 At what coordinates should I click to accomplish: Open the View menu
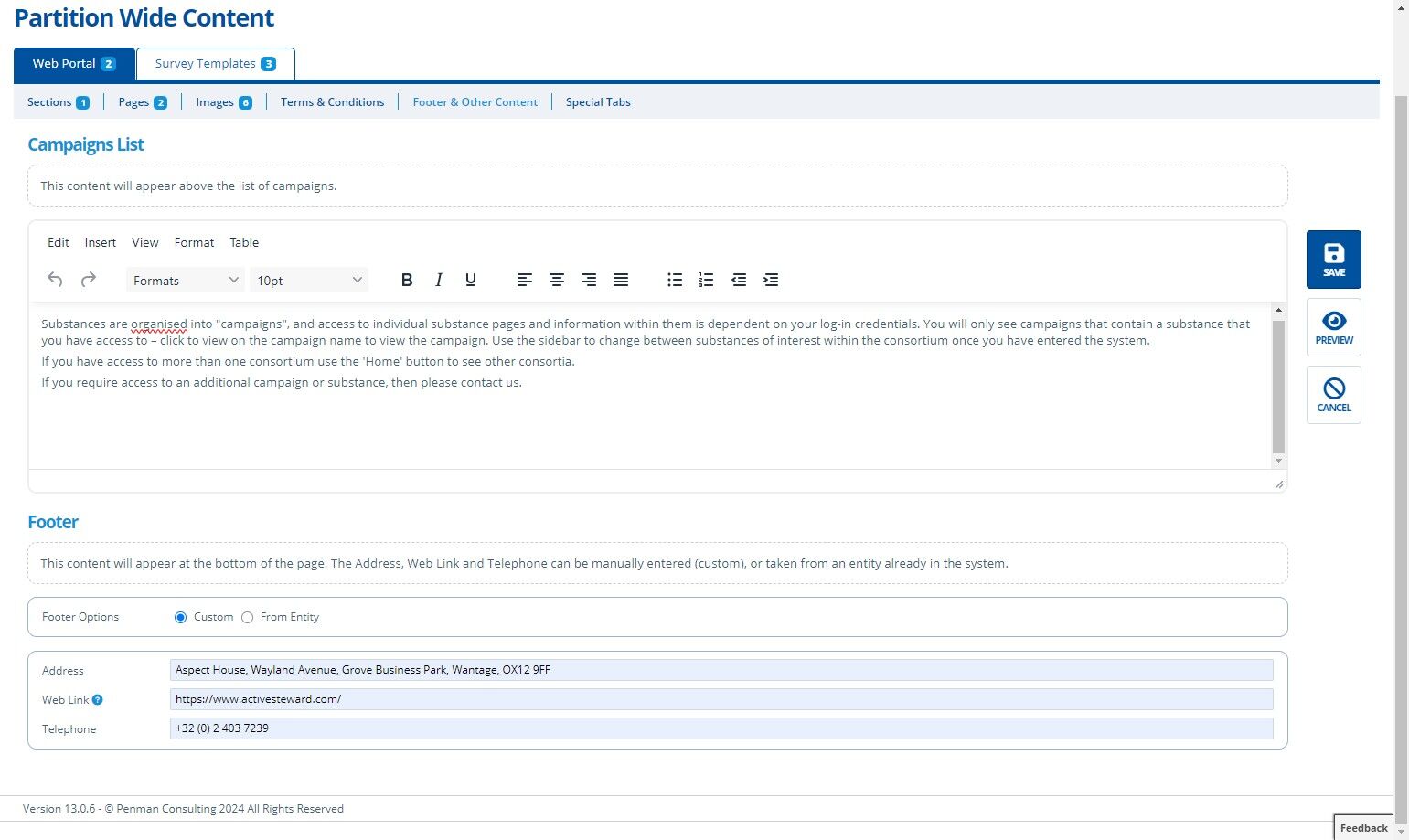[x=145, y=242]
